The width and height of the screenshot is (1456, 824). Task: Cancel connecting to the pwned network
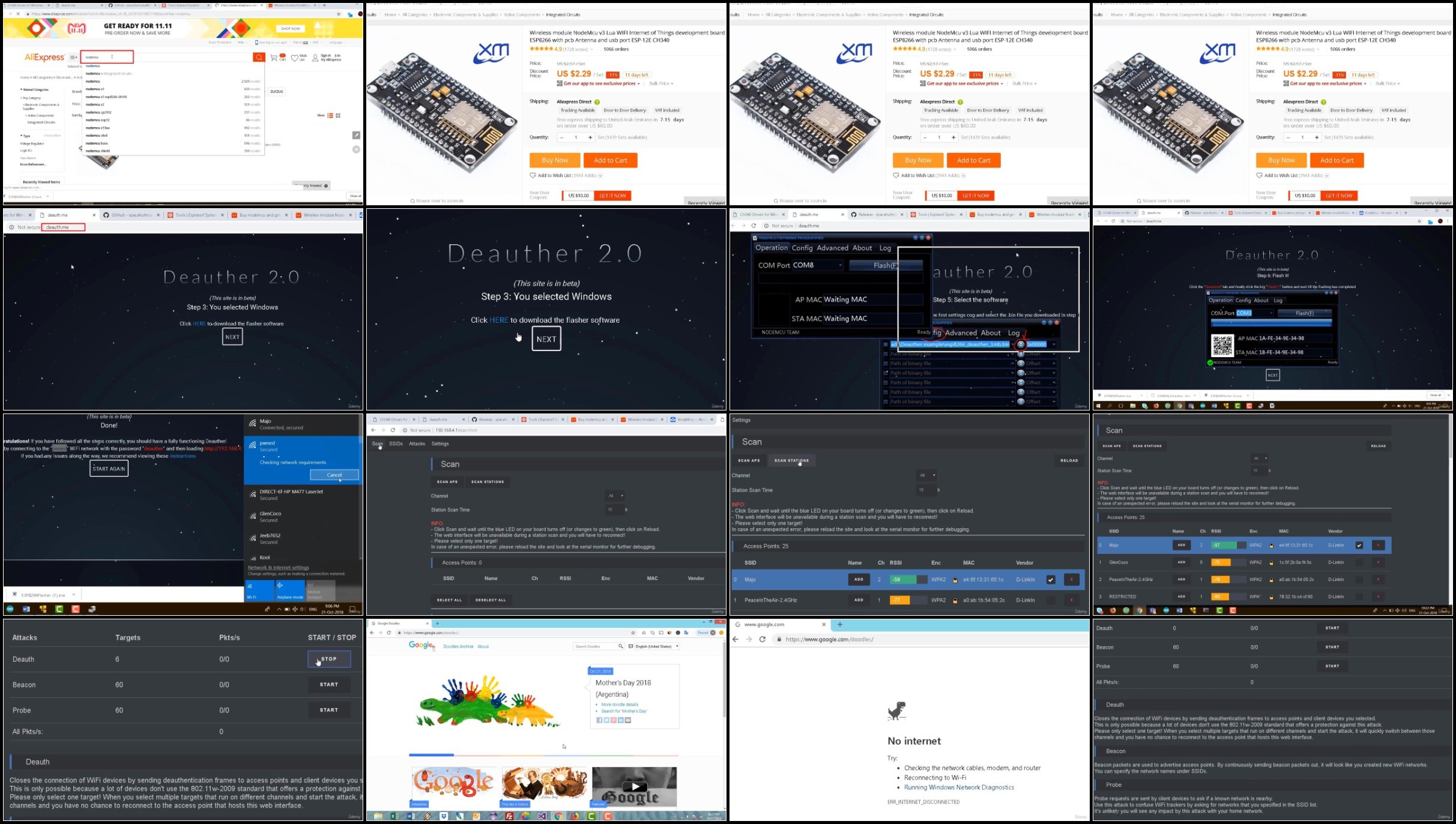(334, 475)
